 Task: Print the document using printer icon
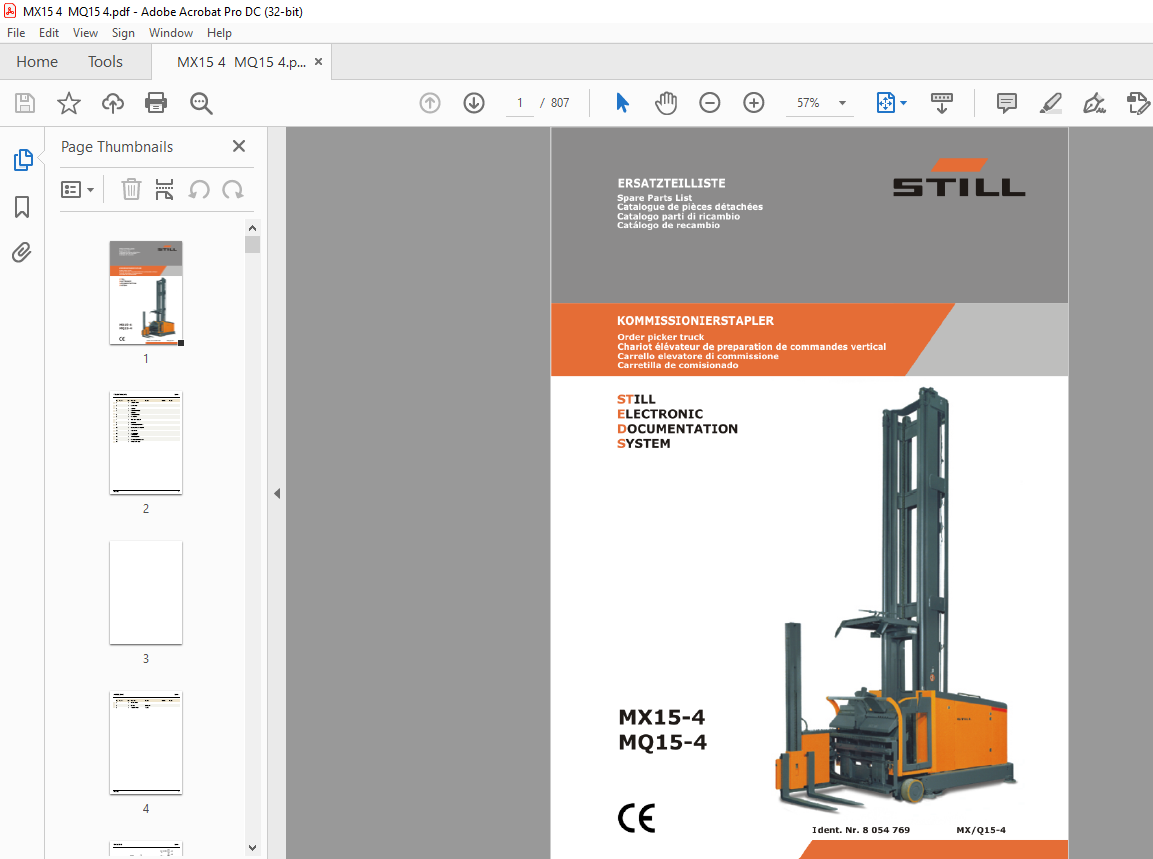156,103
